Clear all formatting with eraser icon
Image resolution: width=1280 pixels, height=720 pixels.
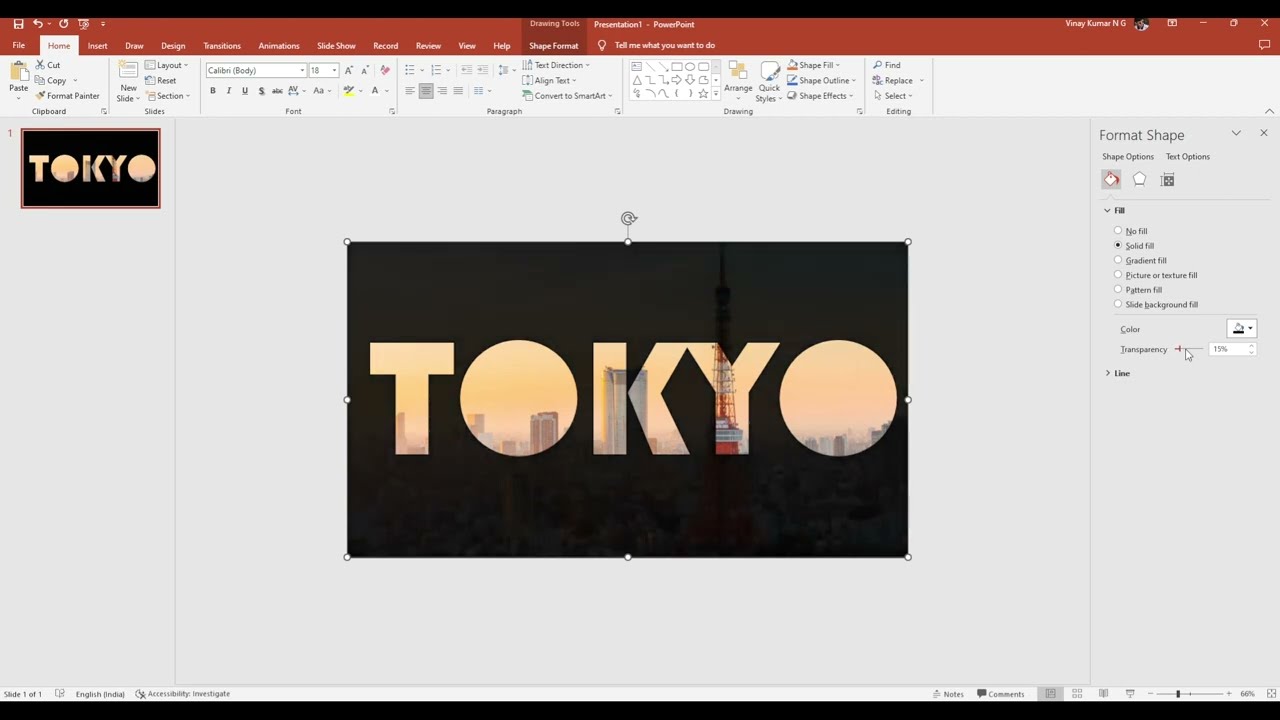[x=385, y=70]
